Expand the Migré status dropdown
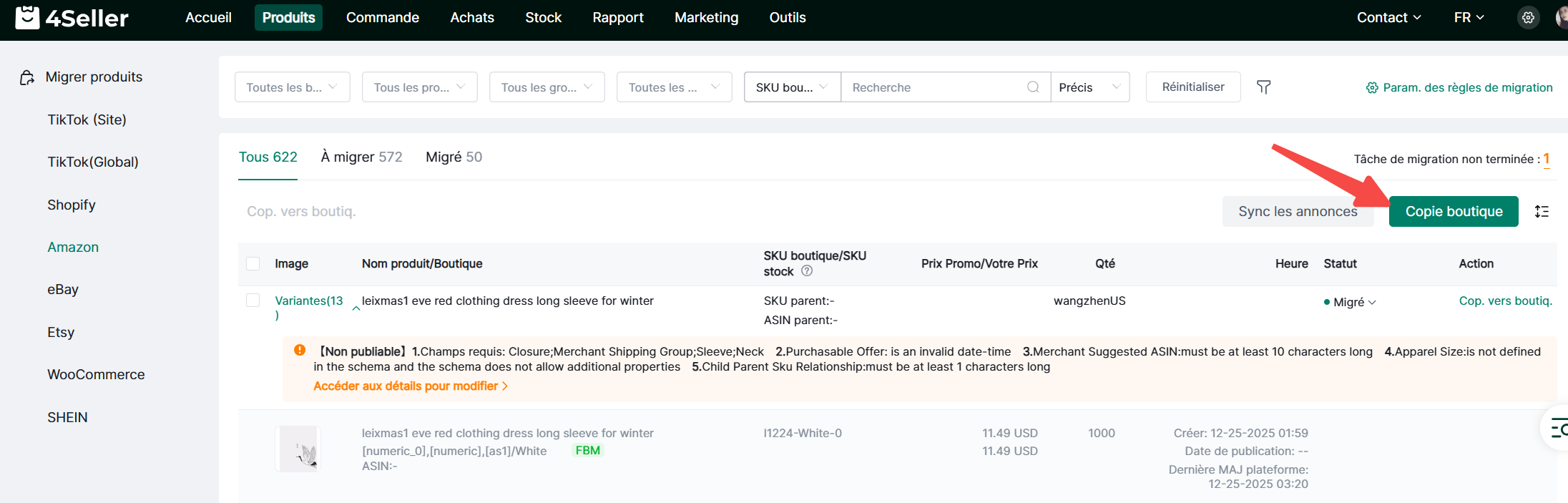Image resolution: width=1568 pixels, height=503 pixels. [x=1371, y=303]
